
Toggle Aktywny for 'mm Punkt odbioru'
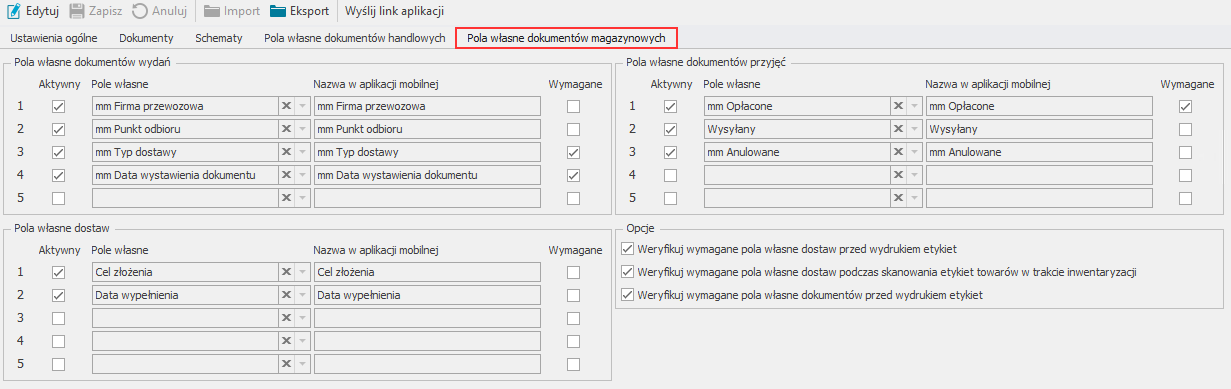point(59,129)
